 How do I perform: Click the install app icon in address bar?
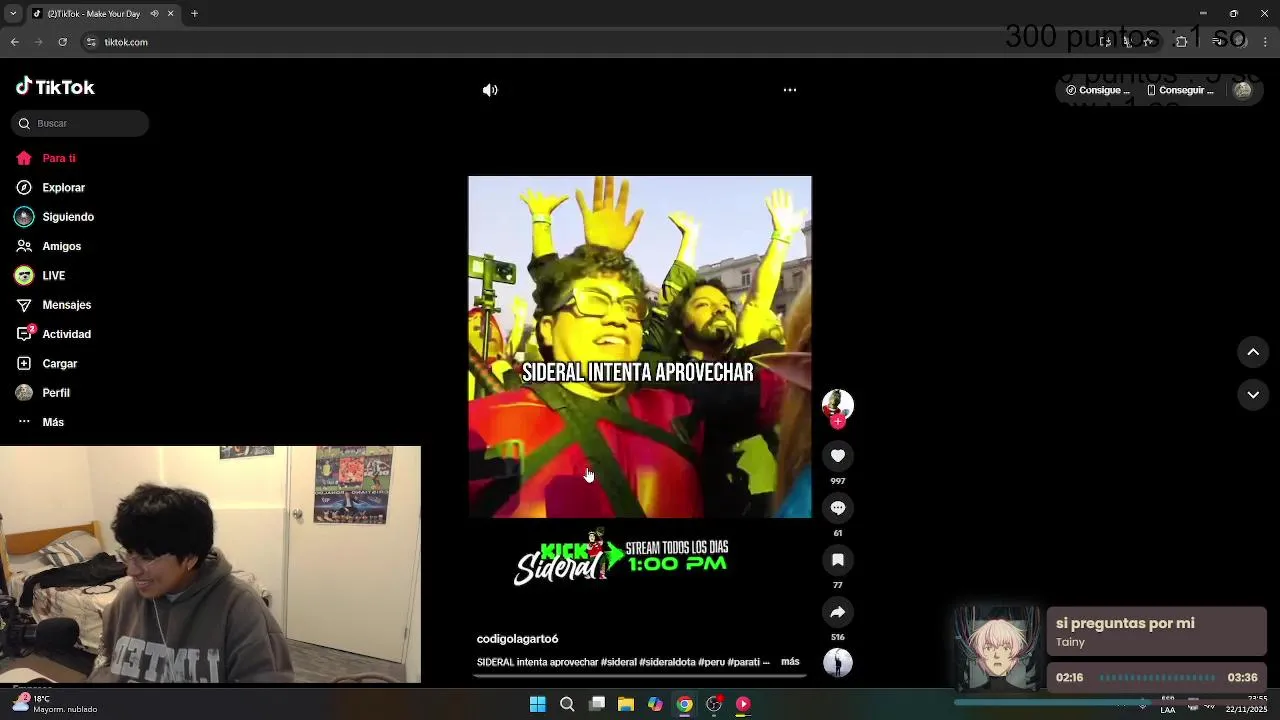(x=1105, y=42)
